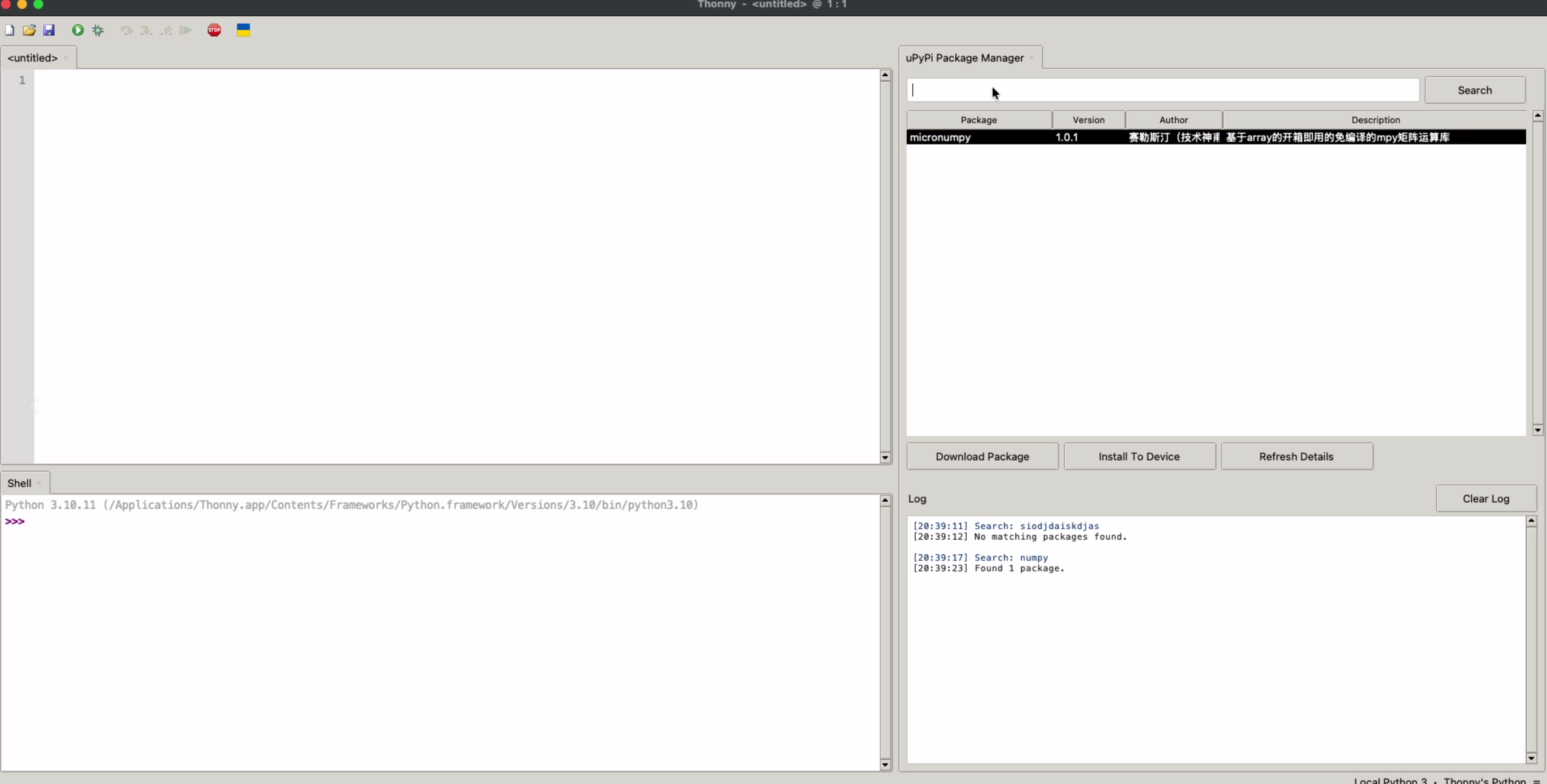Click the Install To Device button
The width and height of the screenshot is (1547, 784).
(1138, 456)
